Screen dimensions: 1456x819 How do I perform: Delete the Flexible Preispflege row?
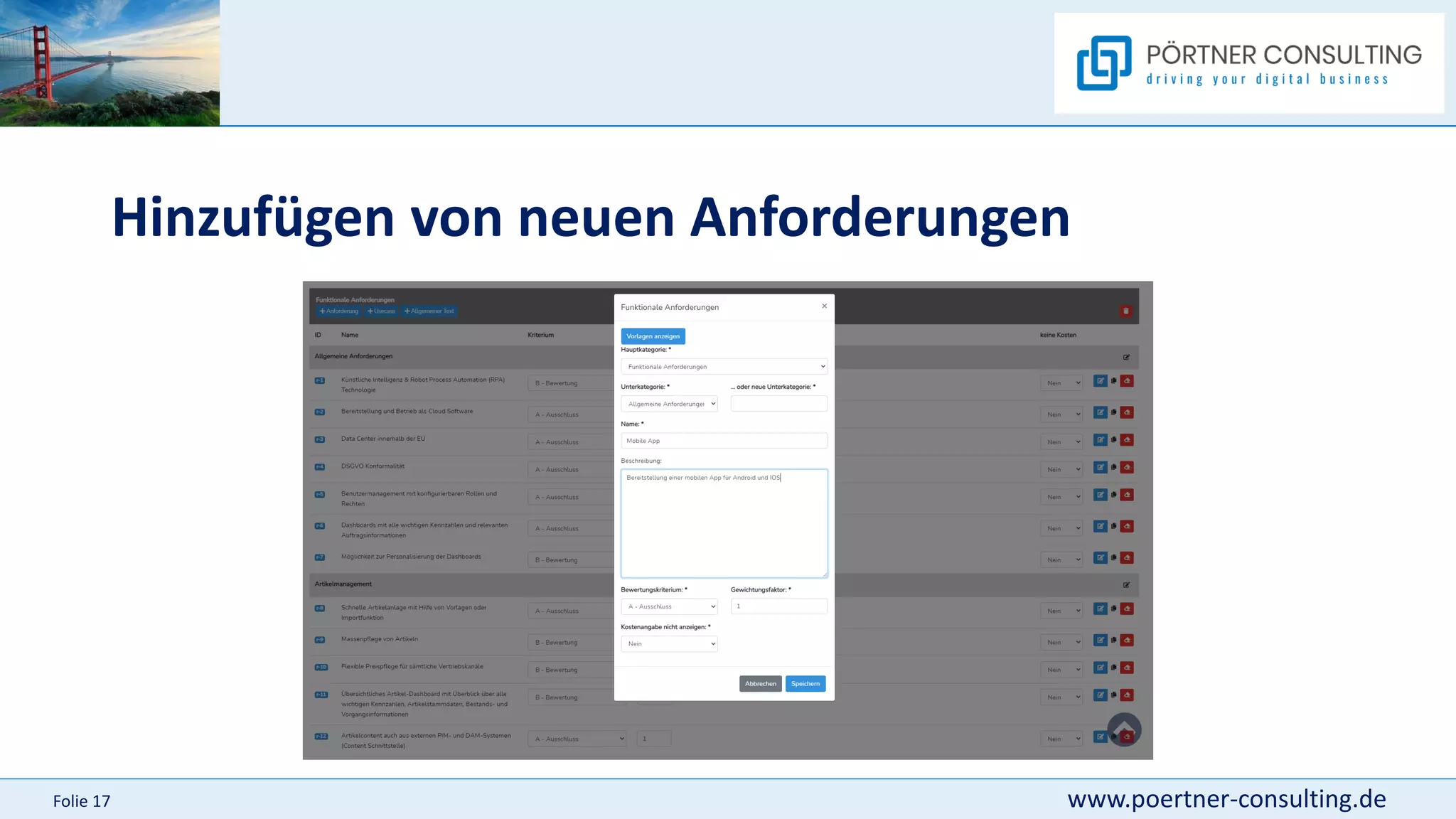click(x=1127, y=668)
